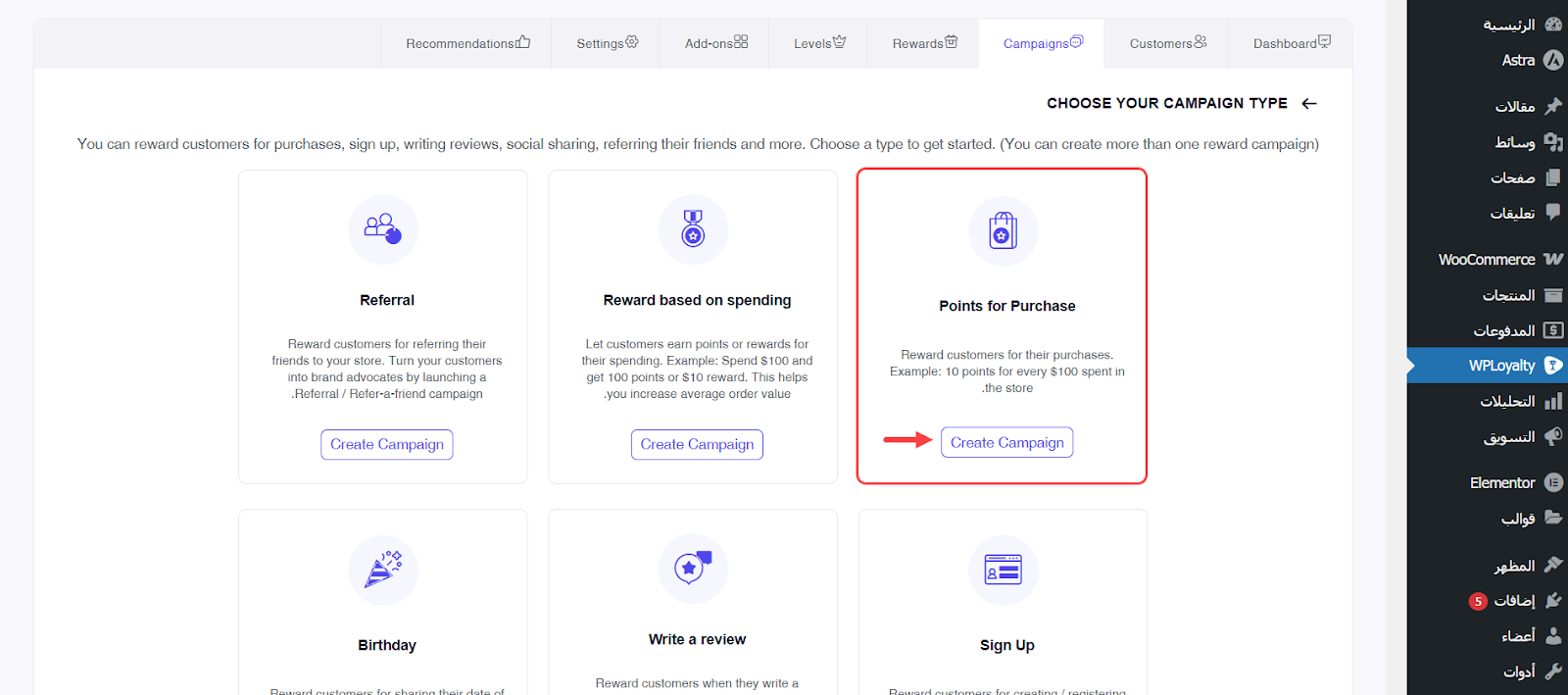Screen dimensions: 1568x695
Task: Select WPLoyalty in the sidebar menu
Action: point(1501,365)
